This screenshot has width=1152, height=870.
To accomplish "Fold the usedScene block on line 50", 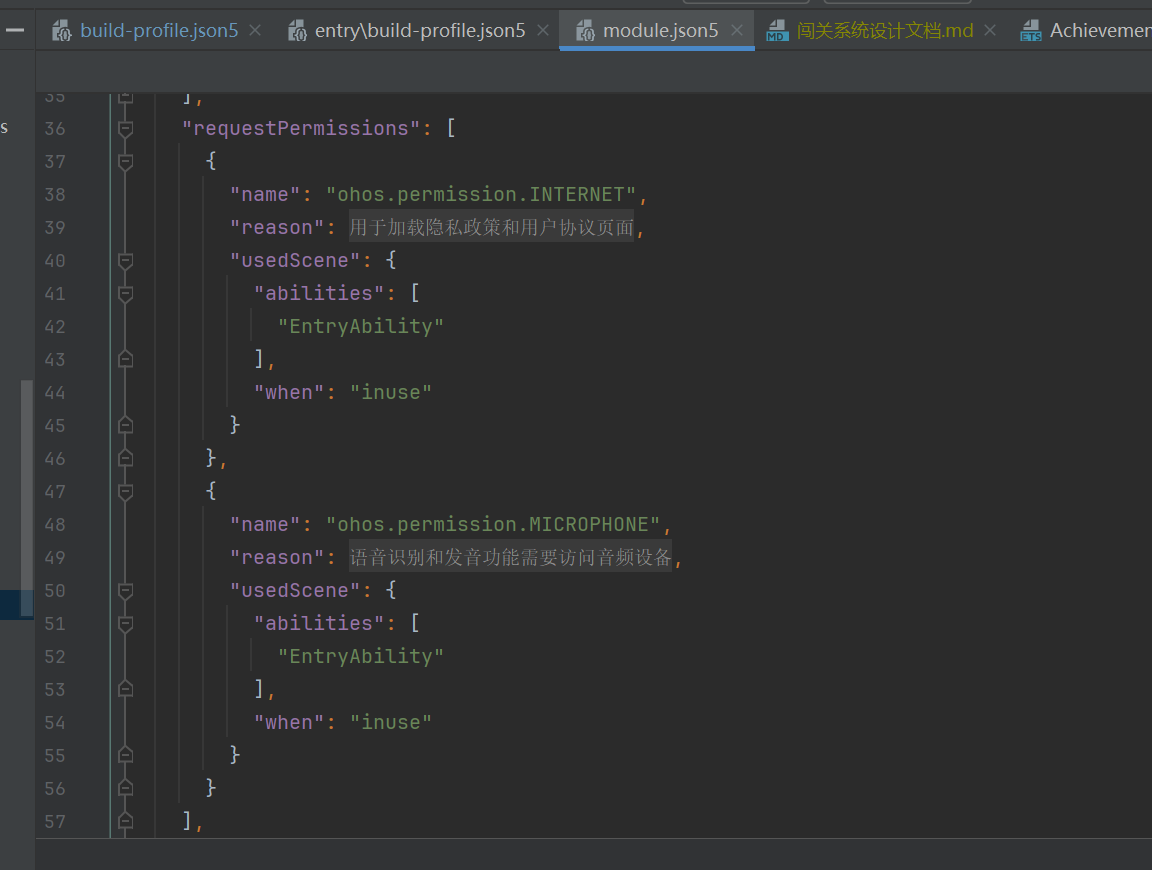I will point(126,591).
